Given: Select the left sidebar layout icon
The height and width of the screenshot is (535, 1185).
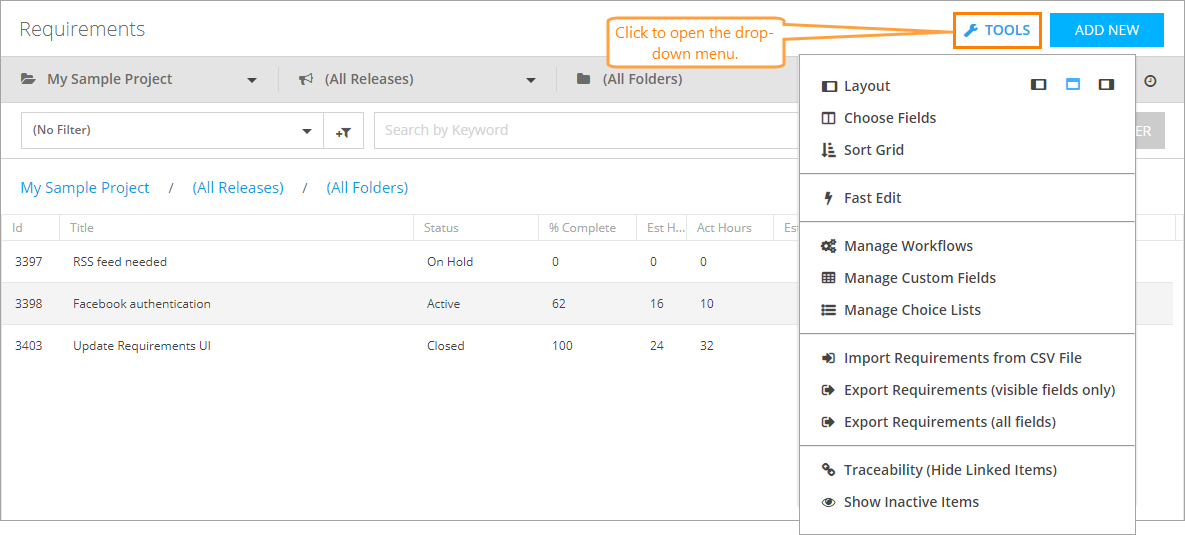Looking at the screenshot, I should [1039, 85].
